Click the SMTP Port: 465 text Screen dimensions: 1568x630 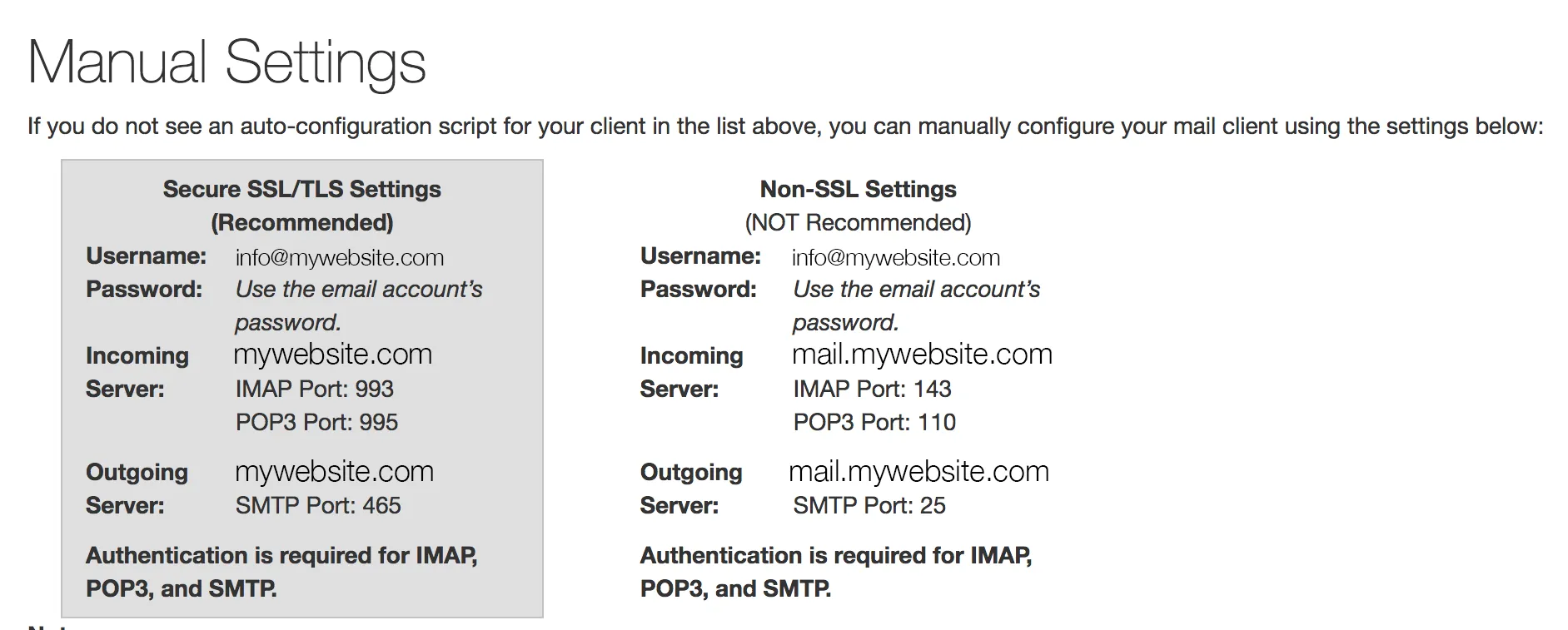317,506
